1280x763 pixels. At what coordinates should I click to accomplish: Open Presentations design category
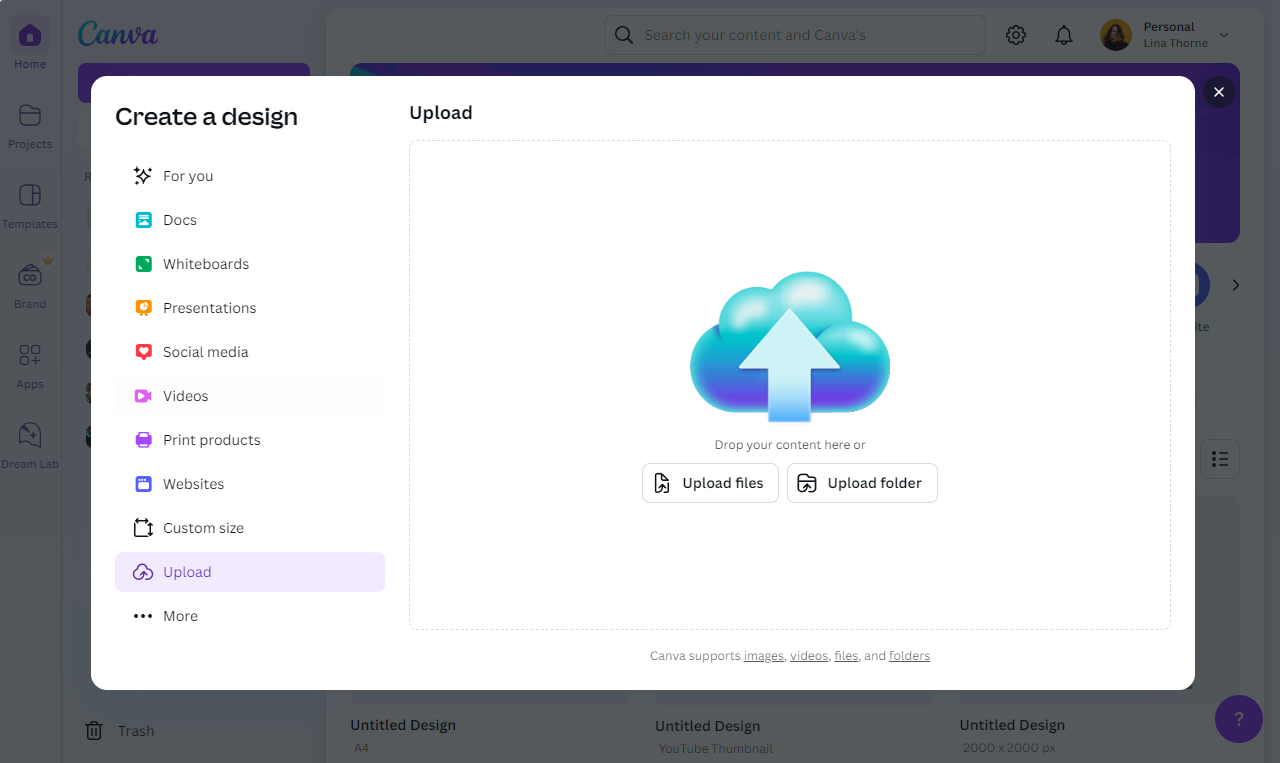click(249, 308)
